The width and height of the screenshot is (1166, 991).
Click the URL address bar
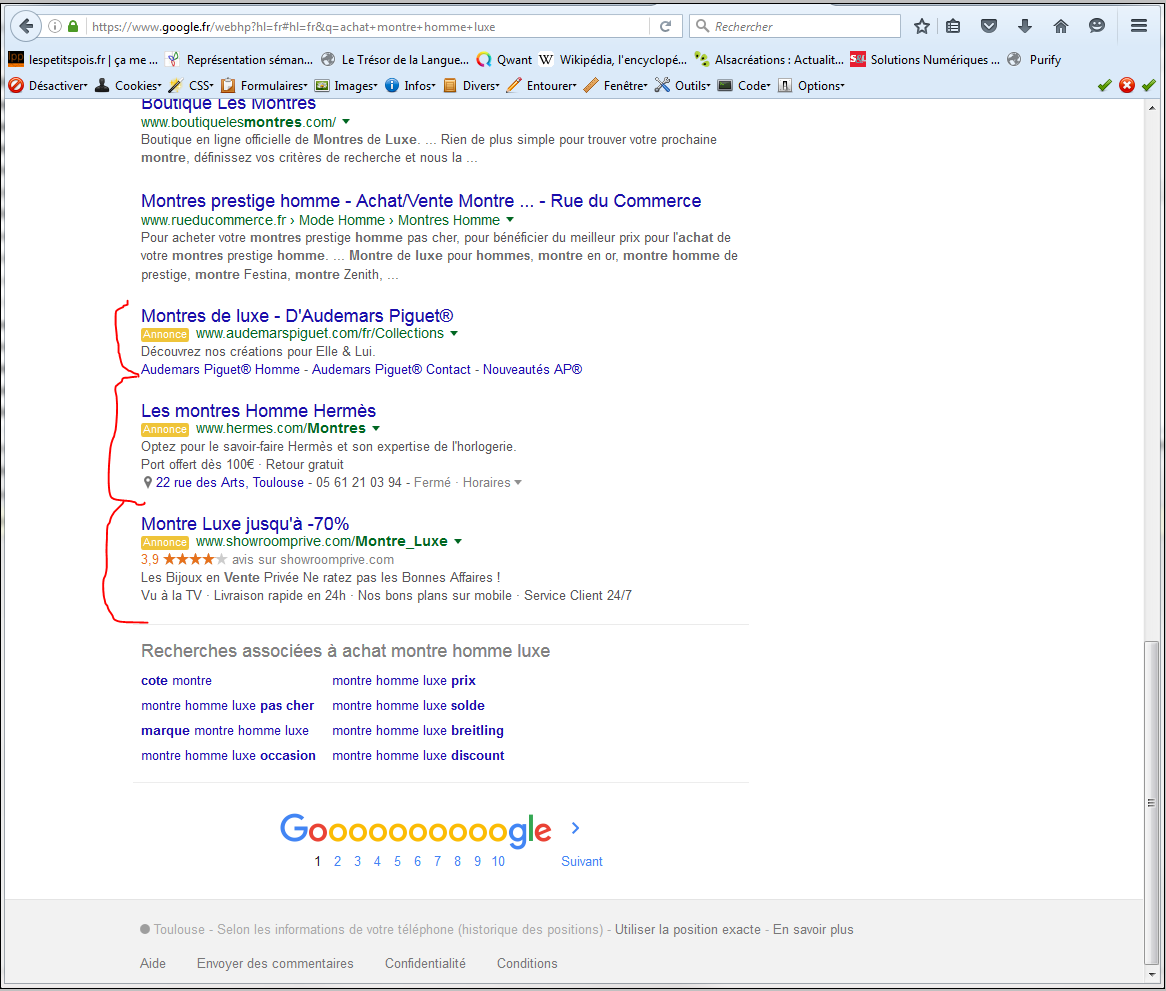pos(368,26)
